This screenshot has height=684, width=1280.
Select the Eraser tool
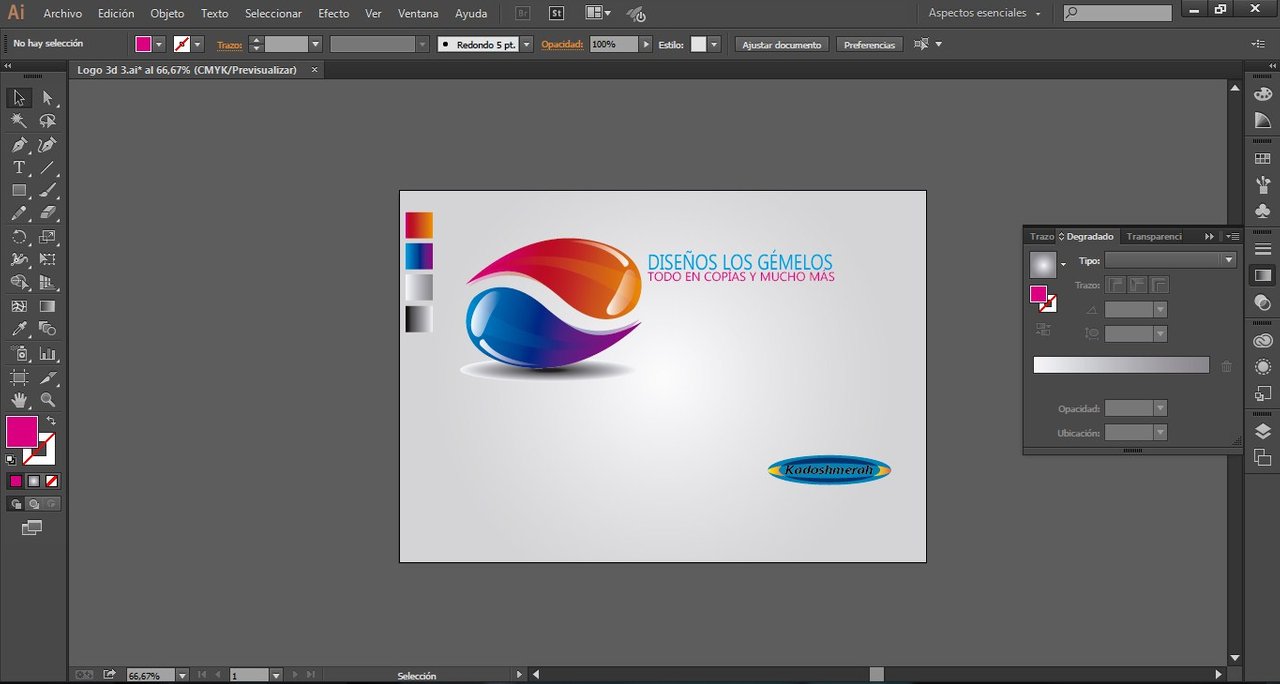click(47, 213)
